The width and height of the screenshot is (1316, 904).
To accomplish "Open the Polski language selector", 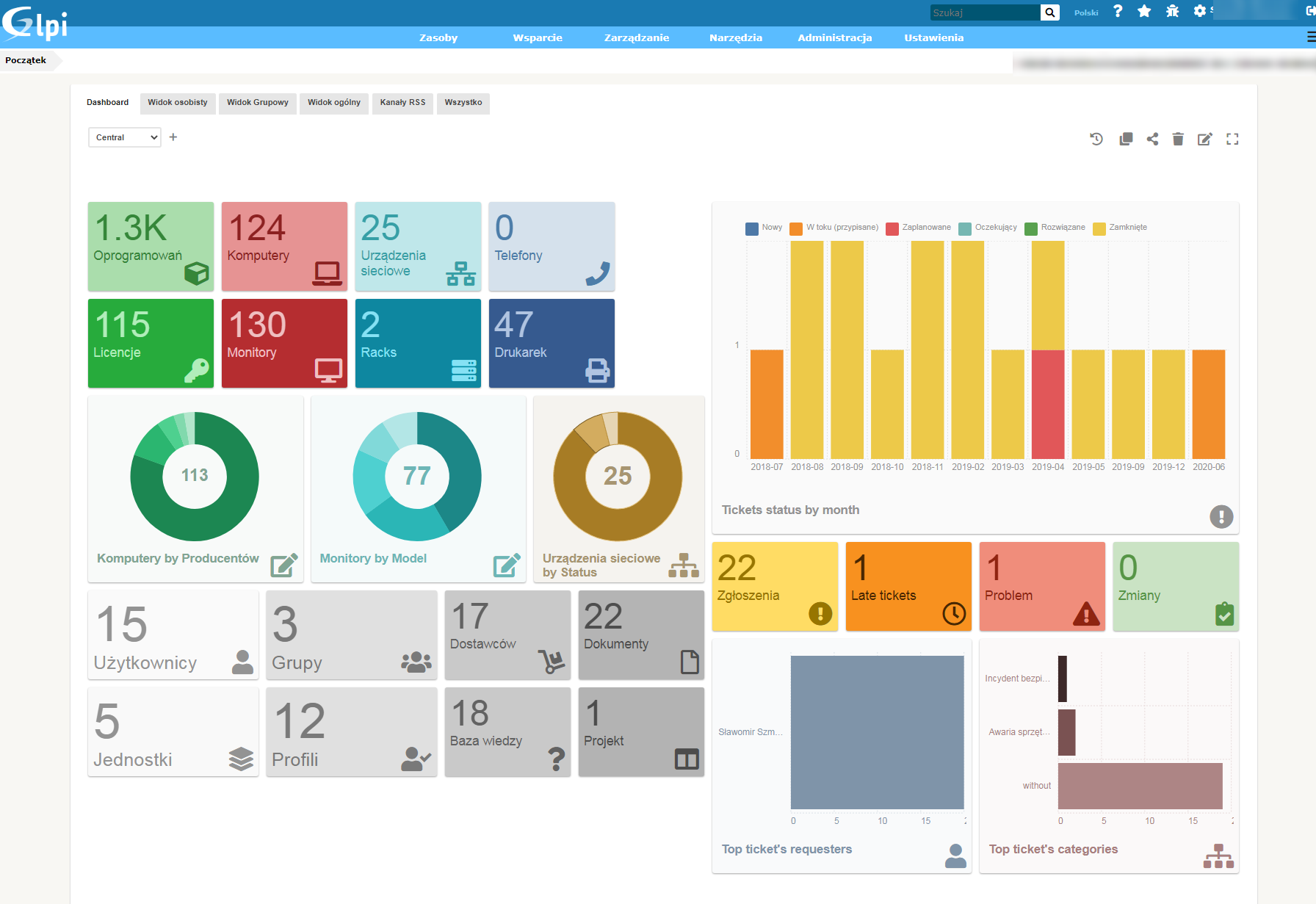I will point(1086,12).
